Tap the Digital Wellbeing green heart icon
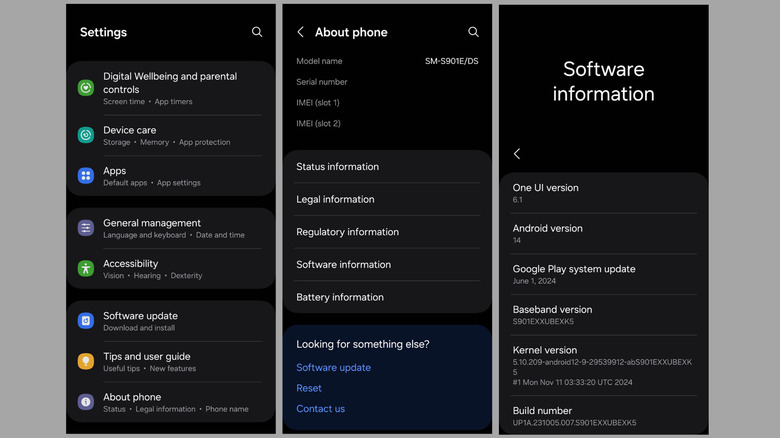Screen dimensions: 780x438 click(86, 88)
